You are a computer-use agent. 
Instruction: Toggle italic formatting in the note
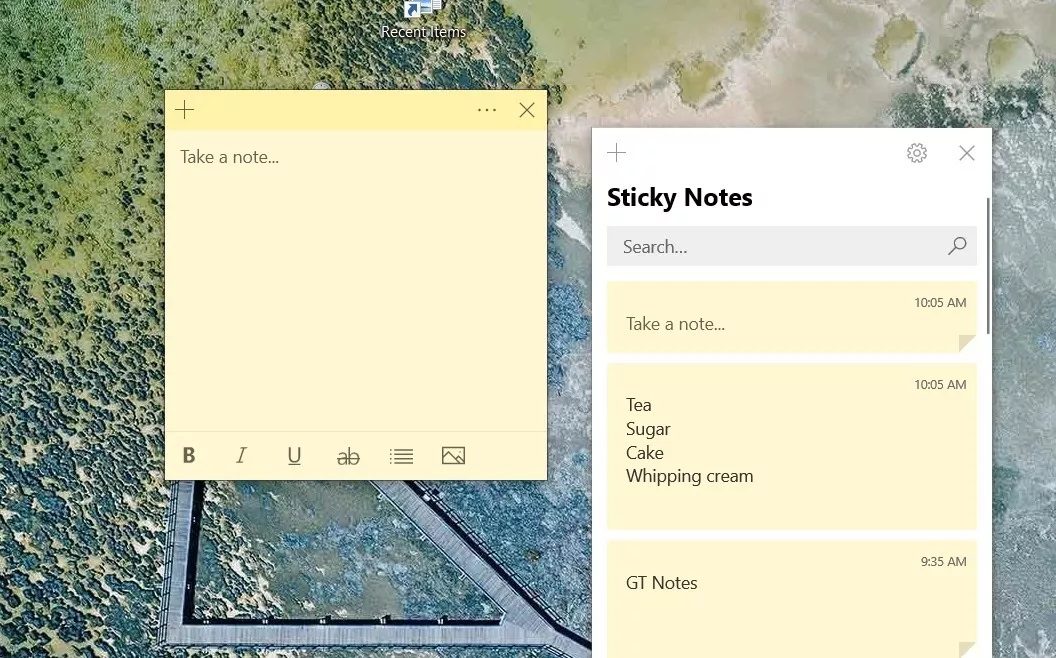point(241,456)
